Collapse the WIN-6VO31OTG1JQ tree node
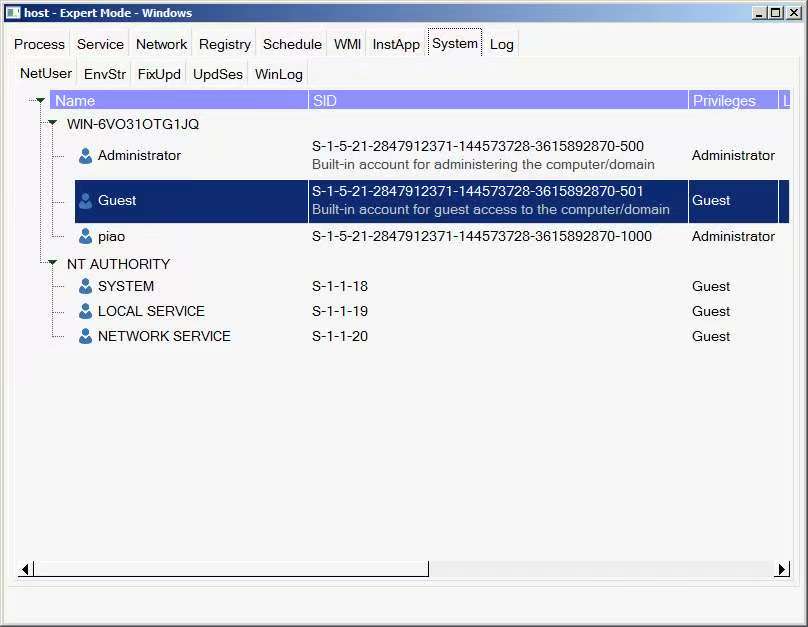This screenshot has height=627, width=808. point(52,124)
